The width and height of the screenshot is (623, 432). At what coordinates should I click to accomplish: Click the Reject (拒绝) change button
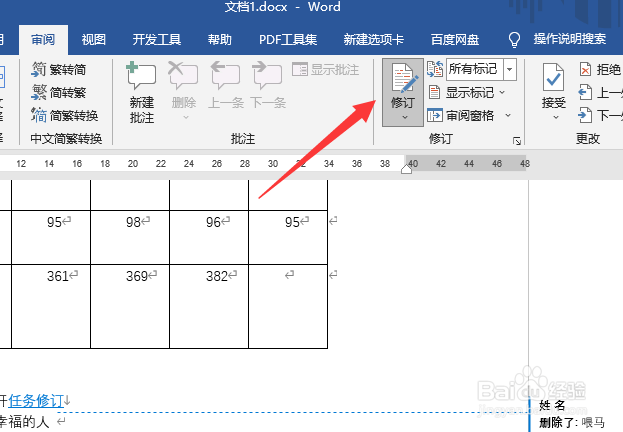coord(600,70)
